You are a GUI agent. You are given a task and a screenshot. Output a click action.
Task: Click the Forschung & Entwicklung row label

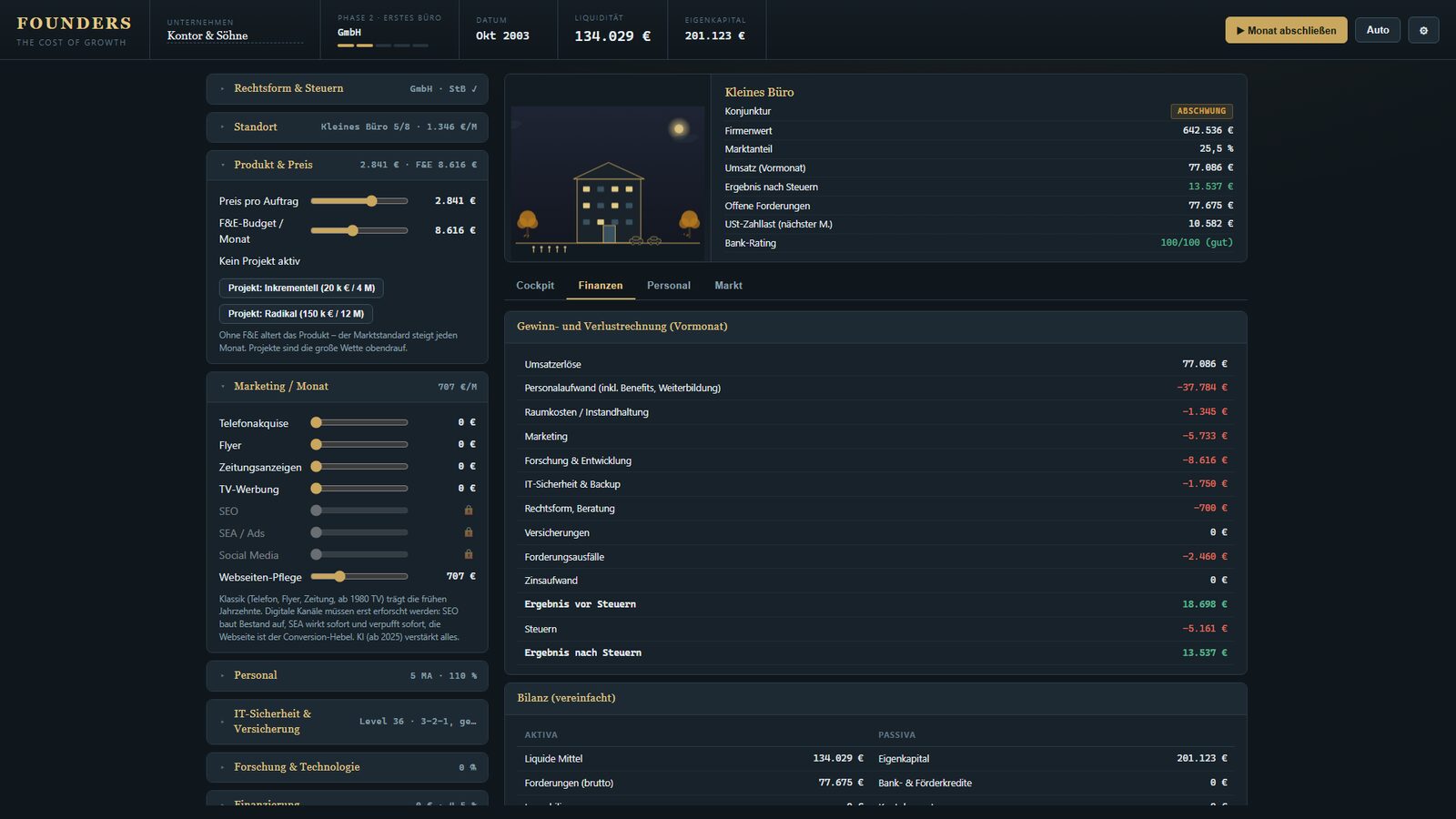(x=578, y=461)
